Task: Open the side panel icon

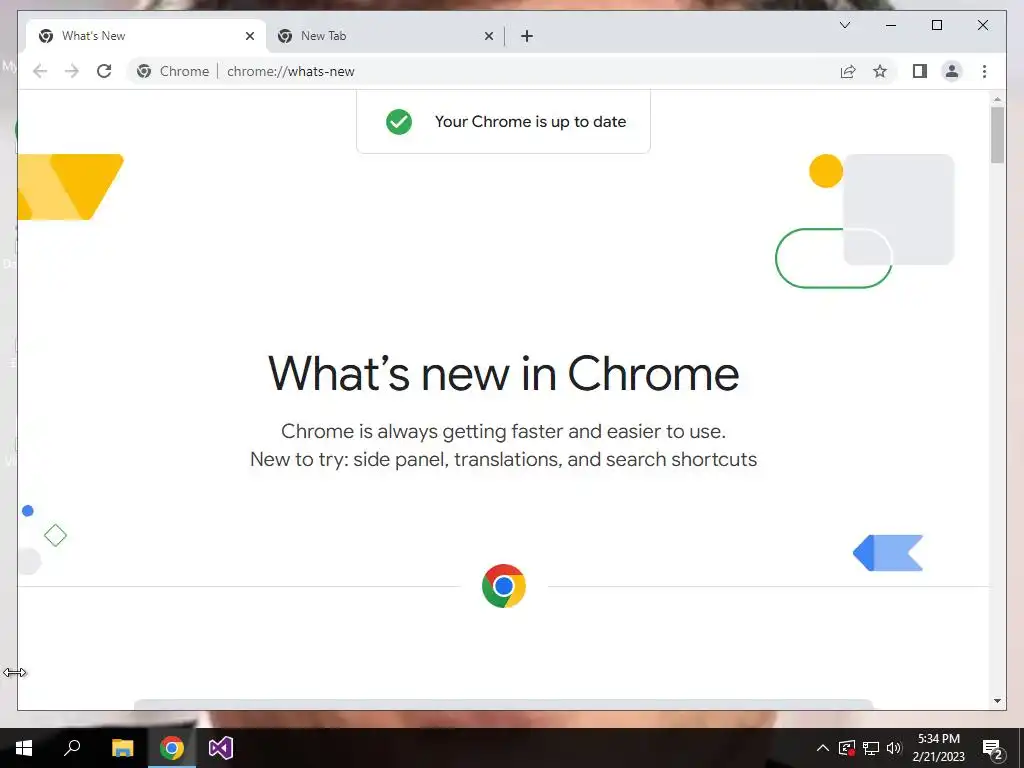Action: [x=920, y=71]
